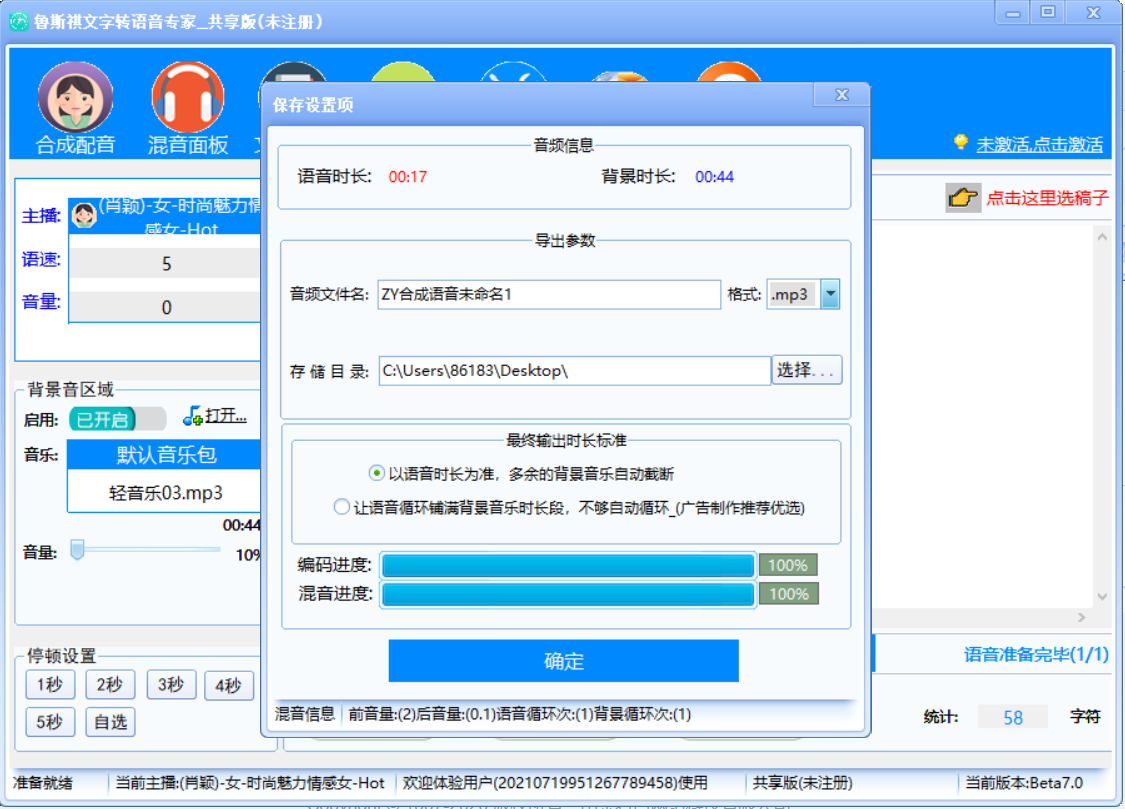This screenshot has height=809, width=1125.
Task: Toggle the 已开启 background music switch
Action: (118, 419)
